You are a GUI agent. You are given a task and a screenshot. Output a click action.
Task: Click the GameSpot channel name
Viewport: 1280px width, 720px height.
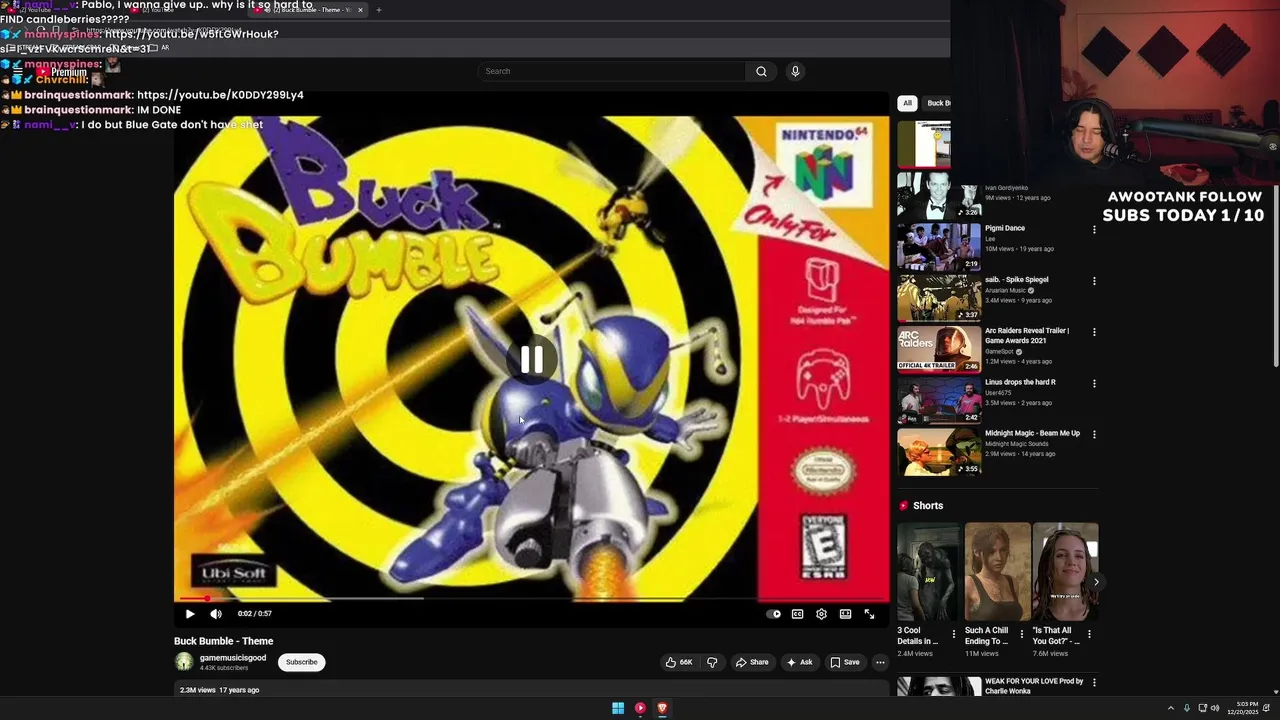(1000, 352)
